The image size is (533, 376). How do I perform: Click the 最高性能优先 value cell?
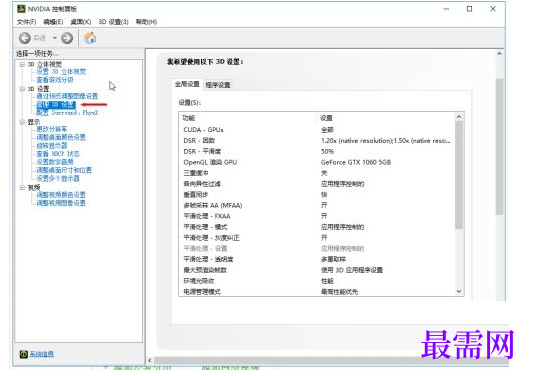coord(339,292)
